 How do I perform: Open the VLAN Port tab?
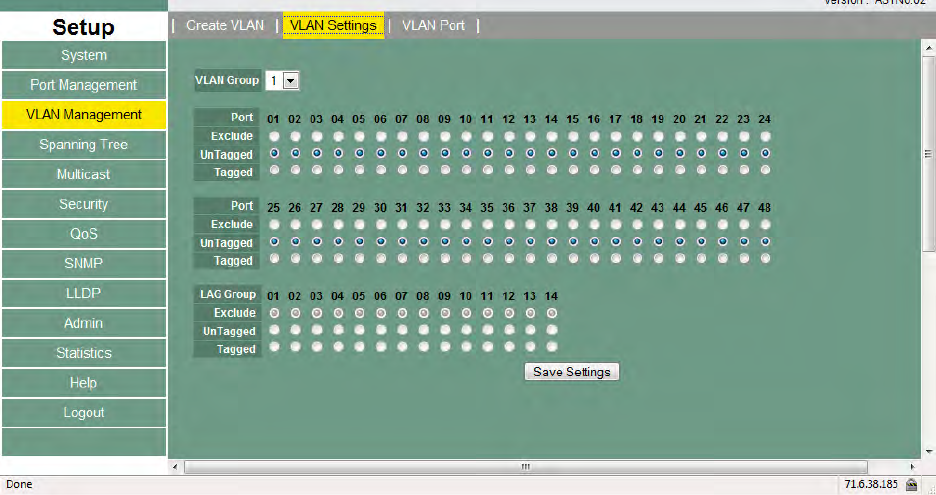click(x=433, y=25)
